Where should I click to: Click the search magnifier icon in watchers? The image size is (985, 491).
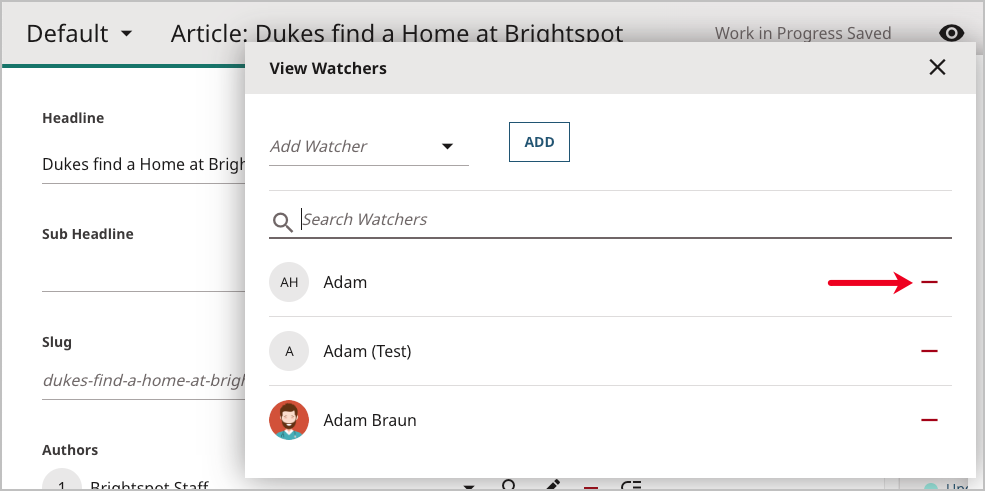click(283, 222)
